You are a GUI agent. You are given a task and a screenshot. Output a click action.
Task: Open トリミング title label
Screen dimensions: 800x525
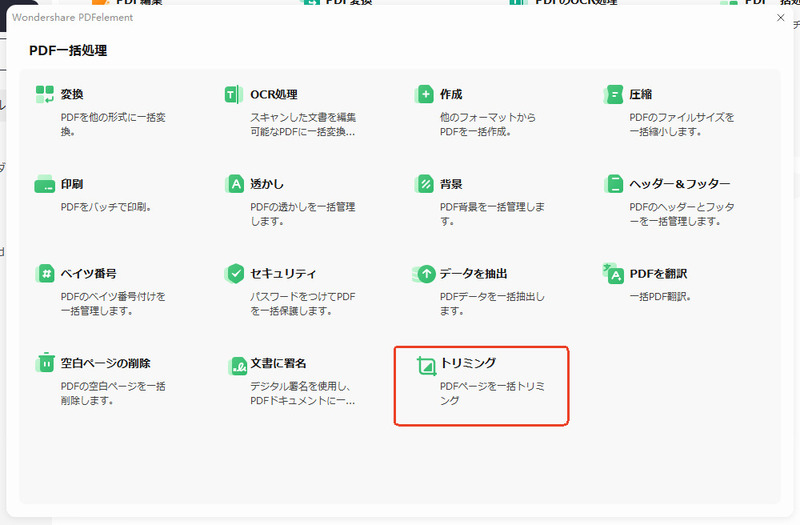[x=468, y=363]
